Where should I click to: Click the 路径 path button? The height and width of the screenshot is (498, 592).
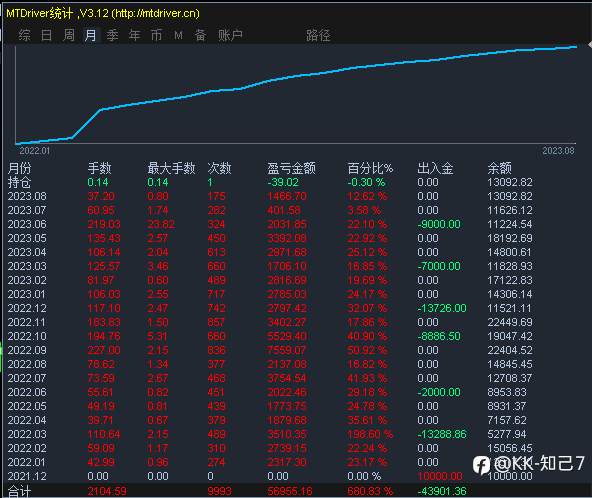click(318, 35)
